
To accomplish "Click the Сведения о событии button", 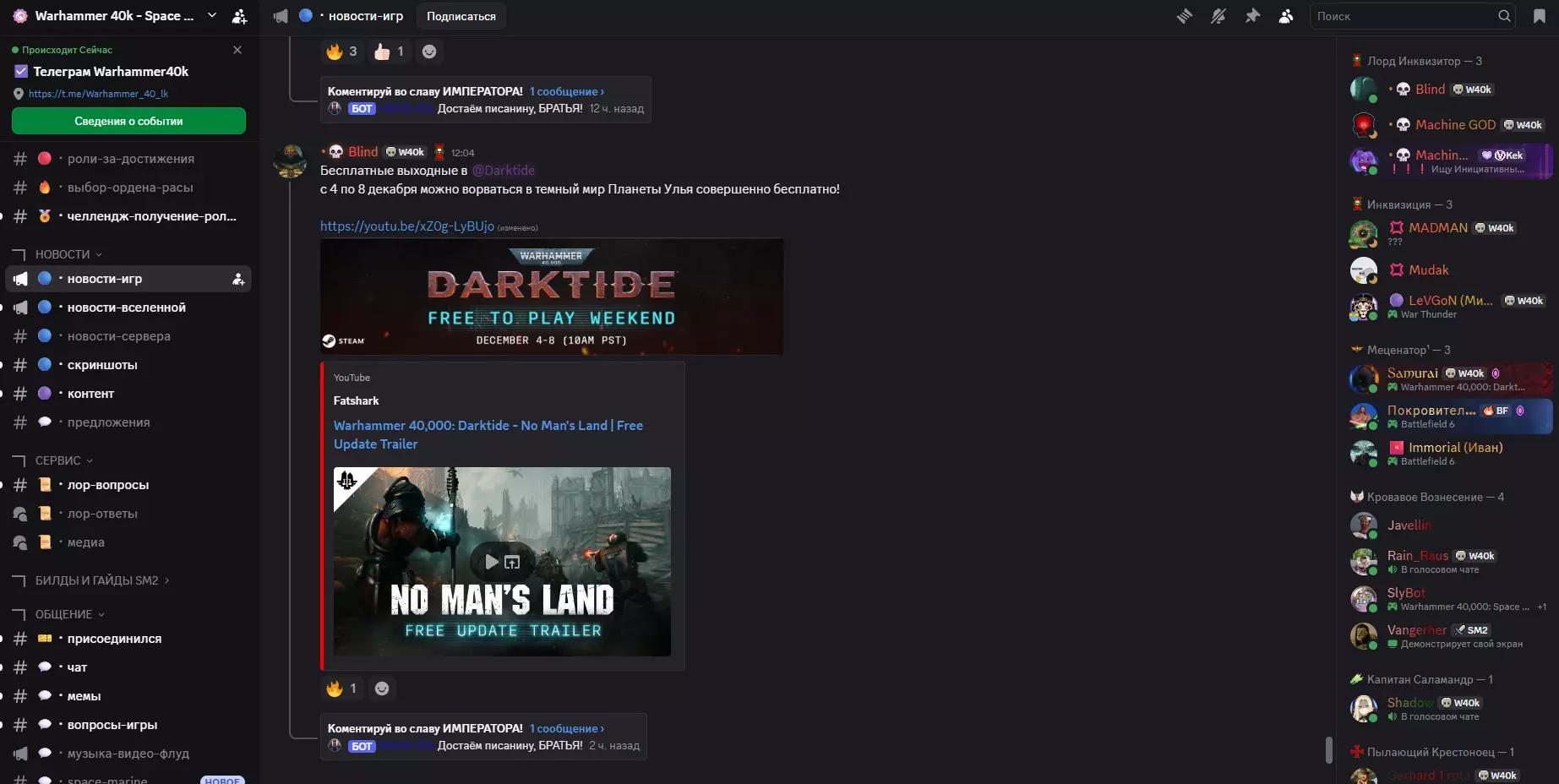I will (x=128, y=121).
